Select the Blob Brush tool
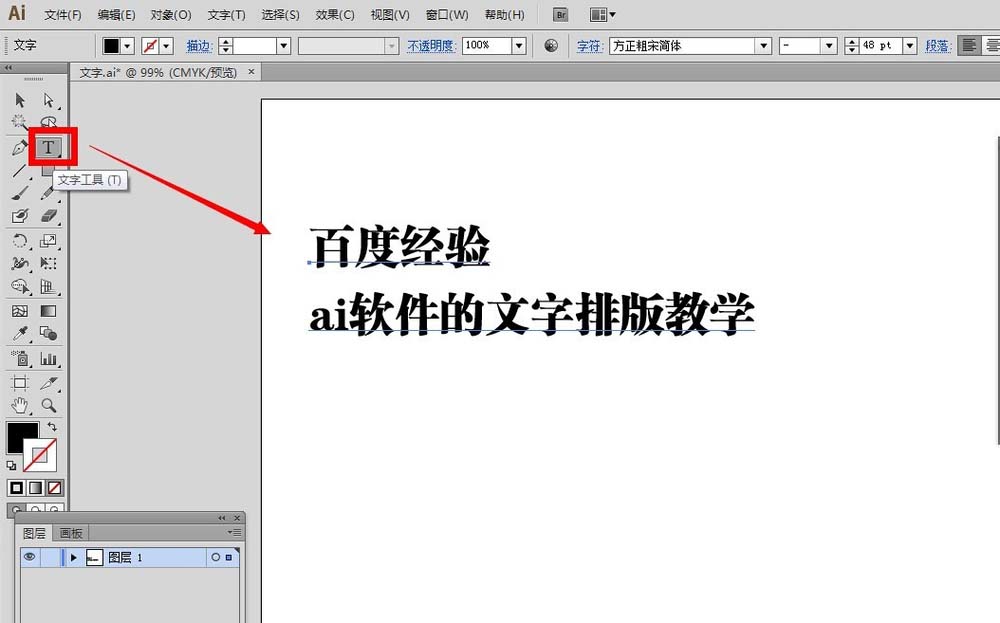This screenshot has width=1000, height=623. (20, 216)
